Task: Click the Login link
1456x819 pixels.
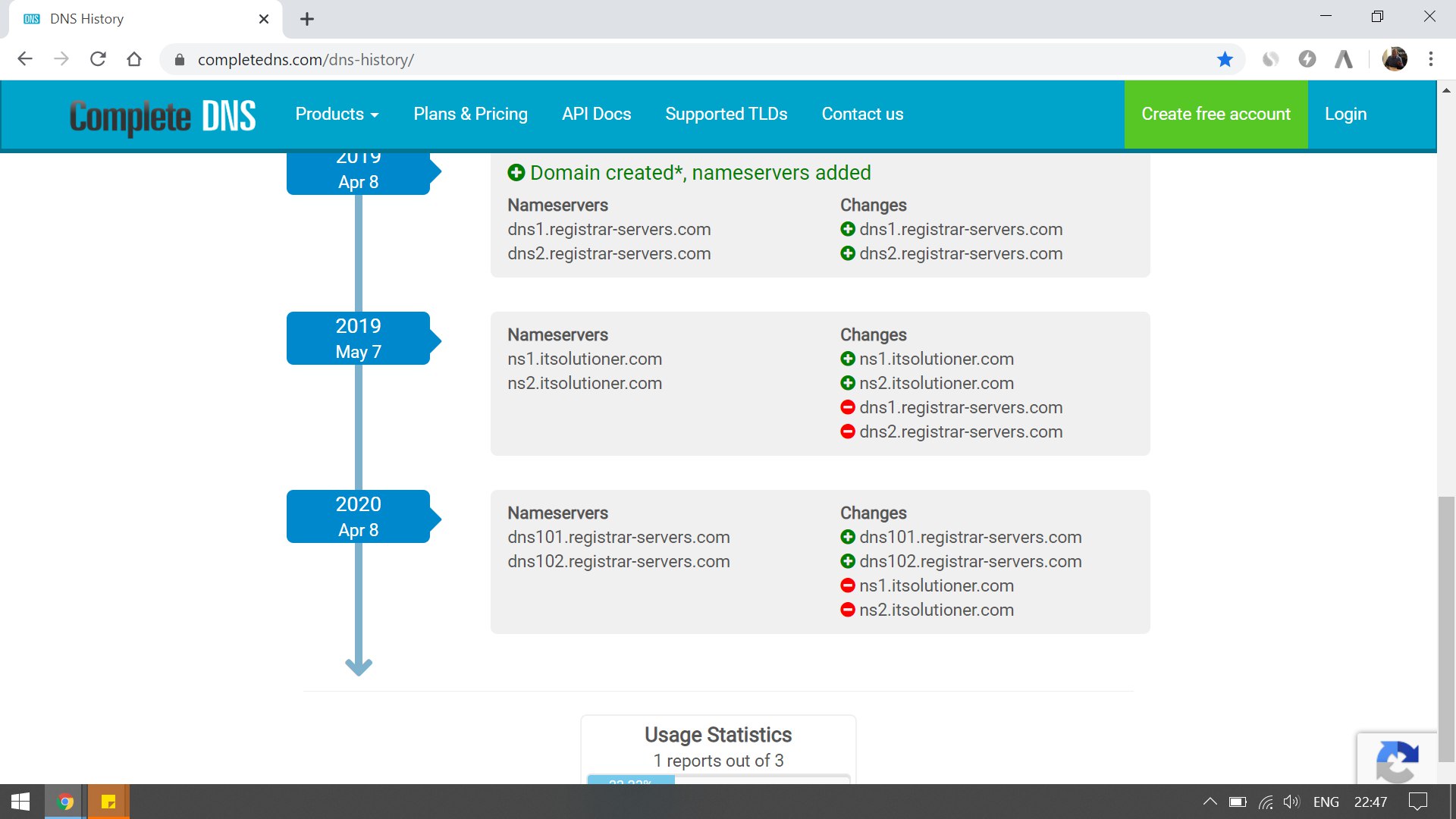Action: pos(1345,114)
